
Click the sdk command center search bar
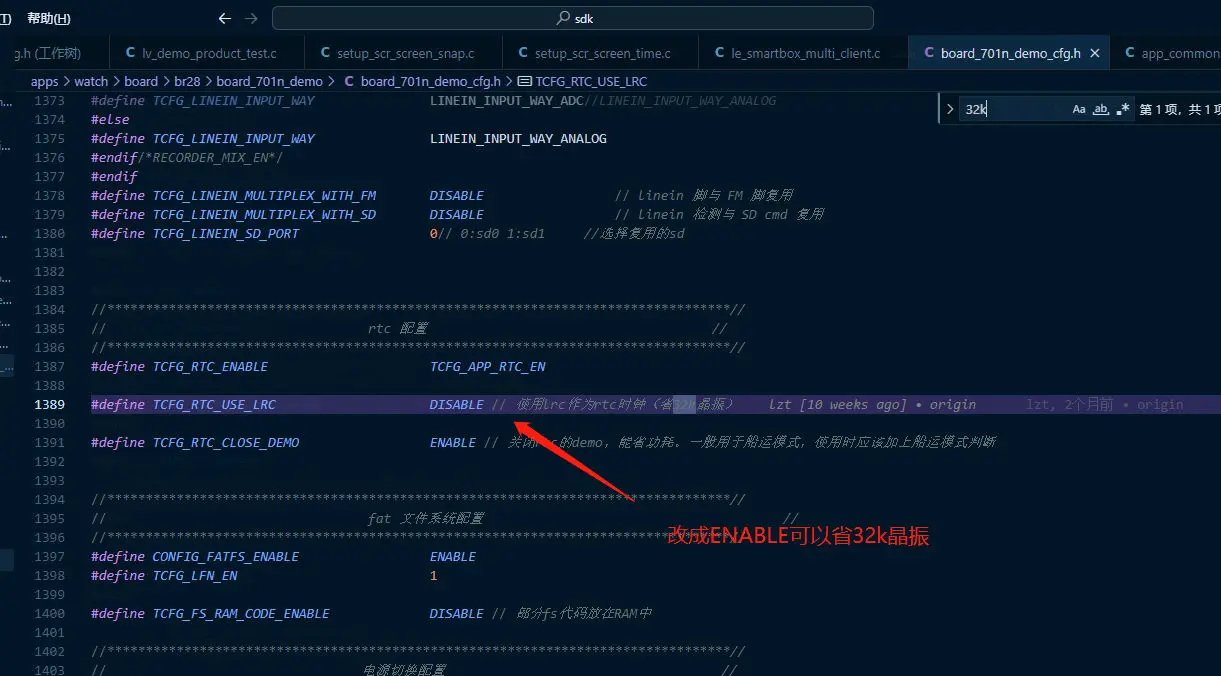point(573,18)
